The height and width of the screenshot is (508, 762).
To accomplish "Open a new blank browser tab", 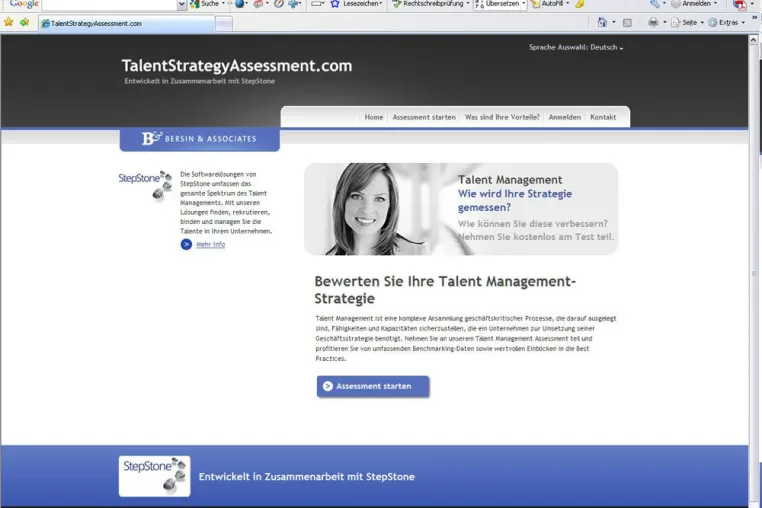I will [x=224, y=23].
